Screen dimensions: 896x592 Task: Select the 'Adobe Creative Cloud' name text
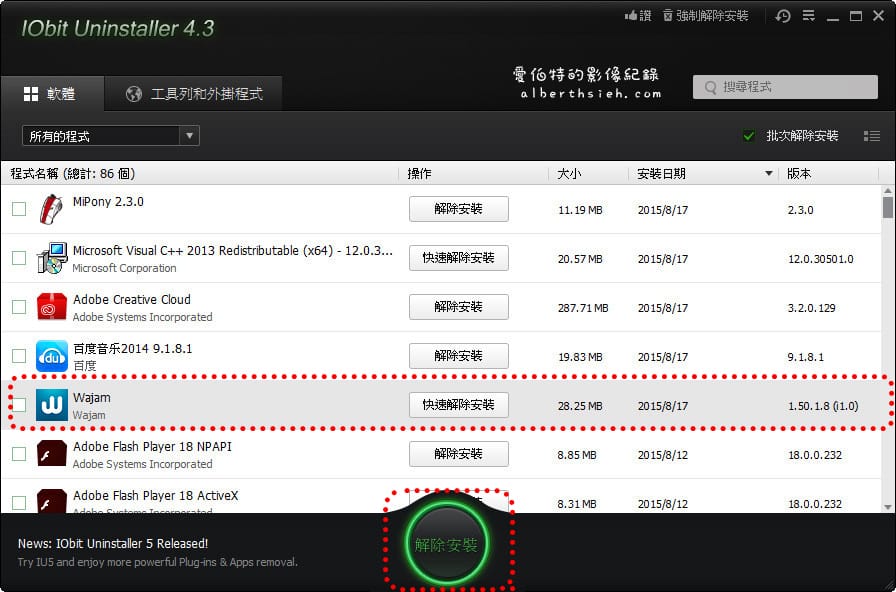(x=131, y=299)
